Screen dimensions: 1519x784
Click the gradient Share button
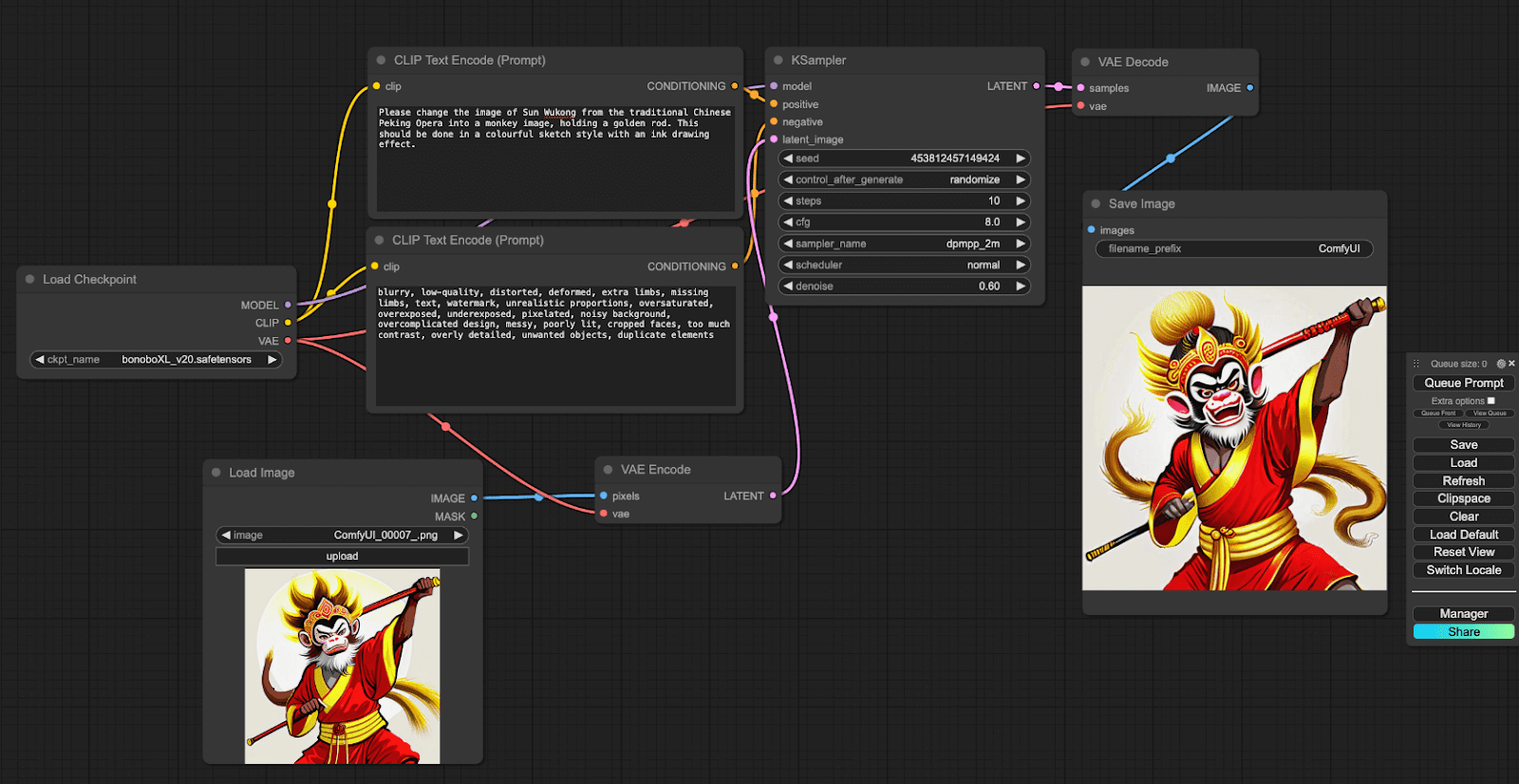coord(1464,631)
